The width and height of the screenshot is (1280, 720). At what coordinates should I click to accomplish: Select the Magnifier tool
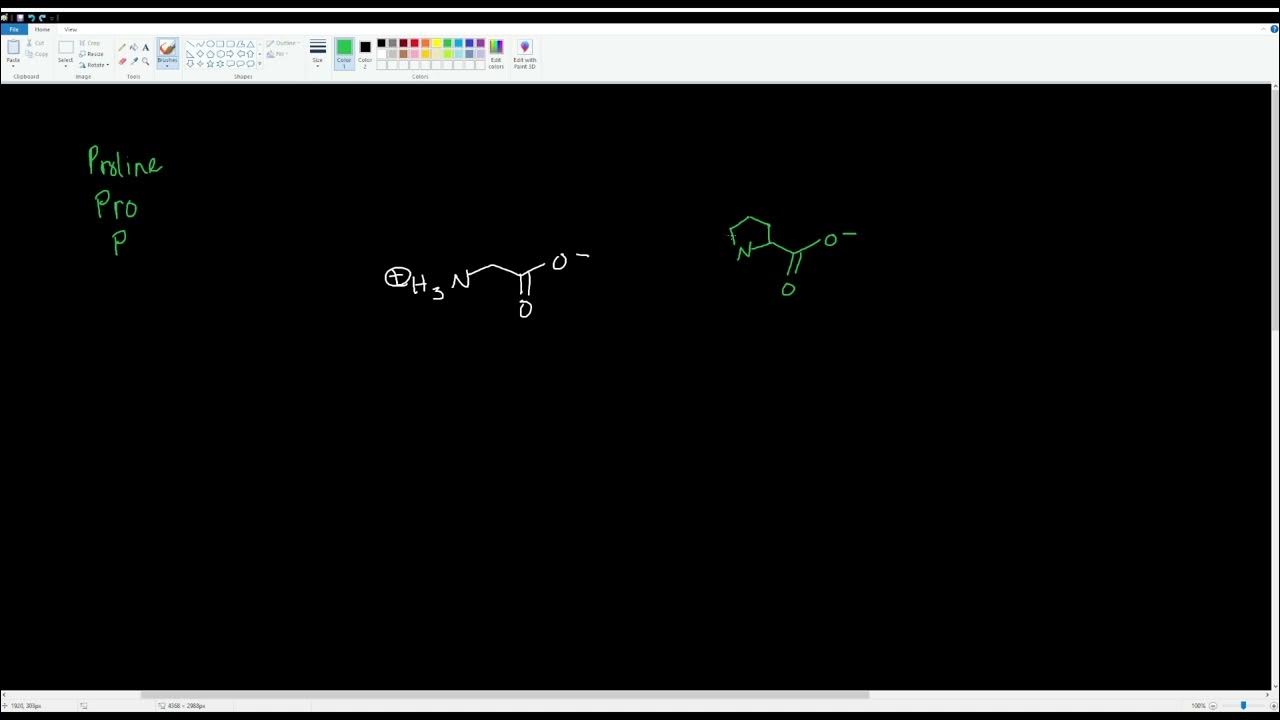pos(145,61)
